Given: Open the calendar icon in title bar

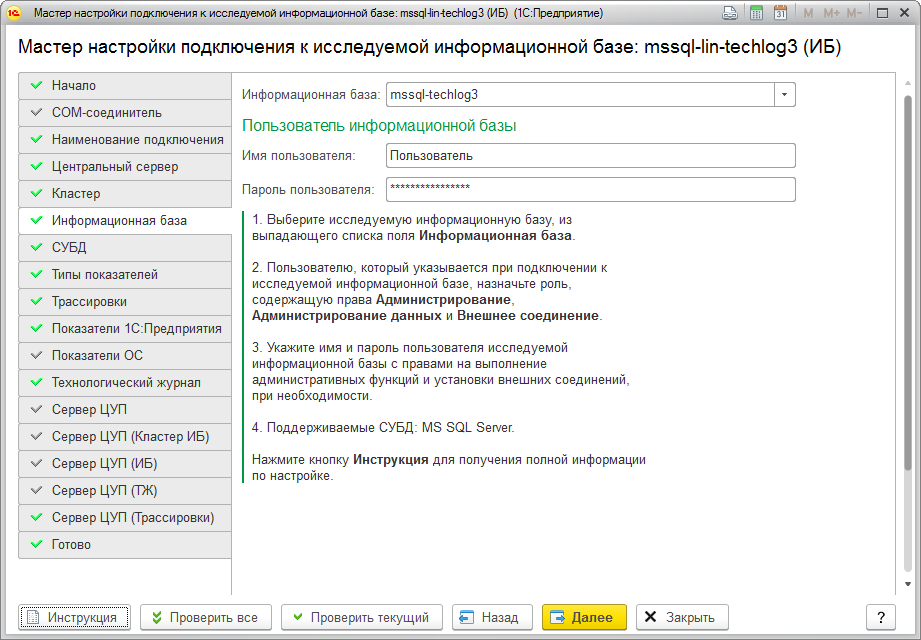Looking at the screenshot, I should pos(781,13).
